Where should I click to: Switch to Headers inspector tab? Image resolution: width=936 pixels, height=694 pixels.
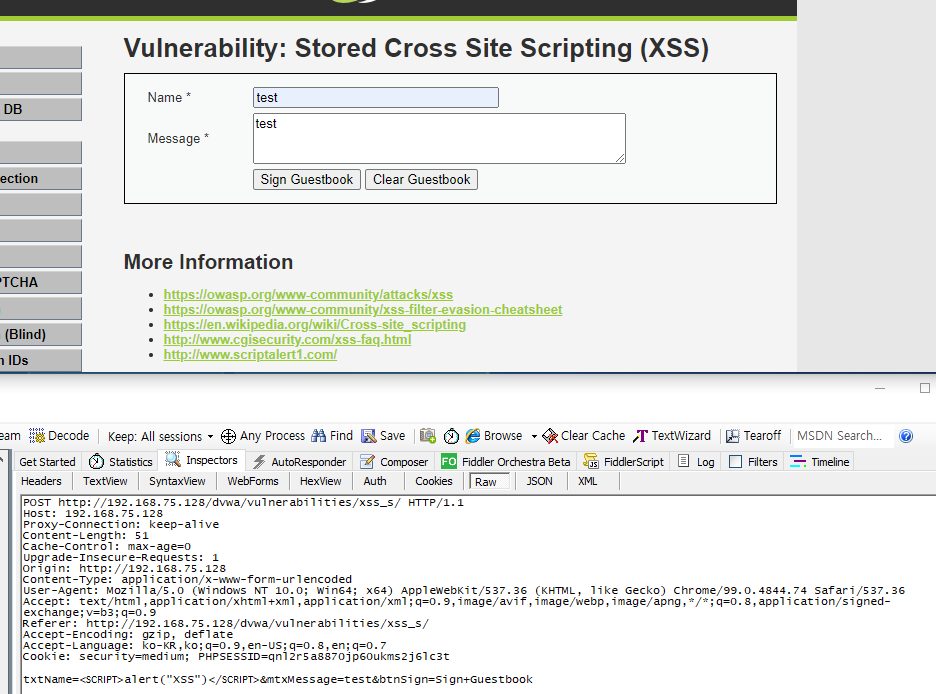[x=41, y=481]
